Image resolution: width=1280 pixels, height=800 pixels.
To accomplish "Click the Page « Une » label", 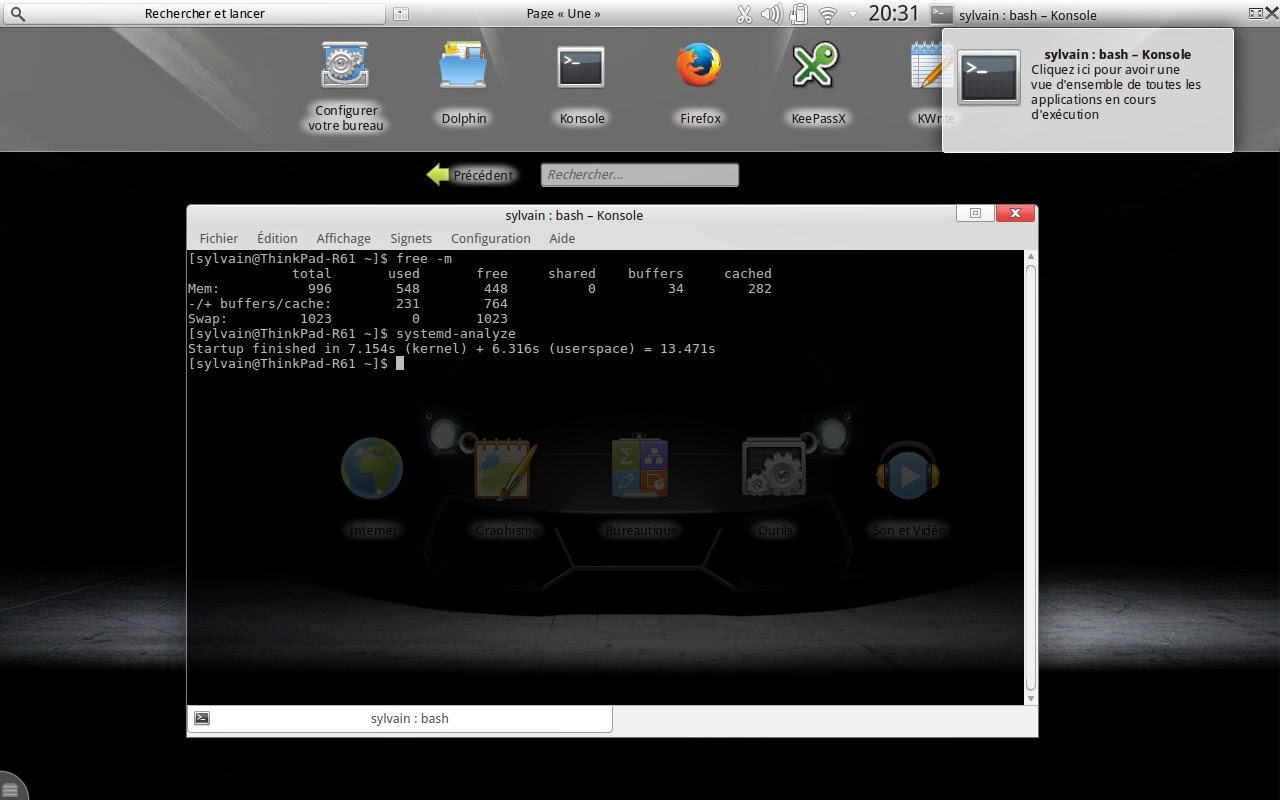I will (x=564, y=14).
